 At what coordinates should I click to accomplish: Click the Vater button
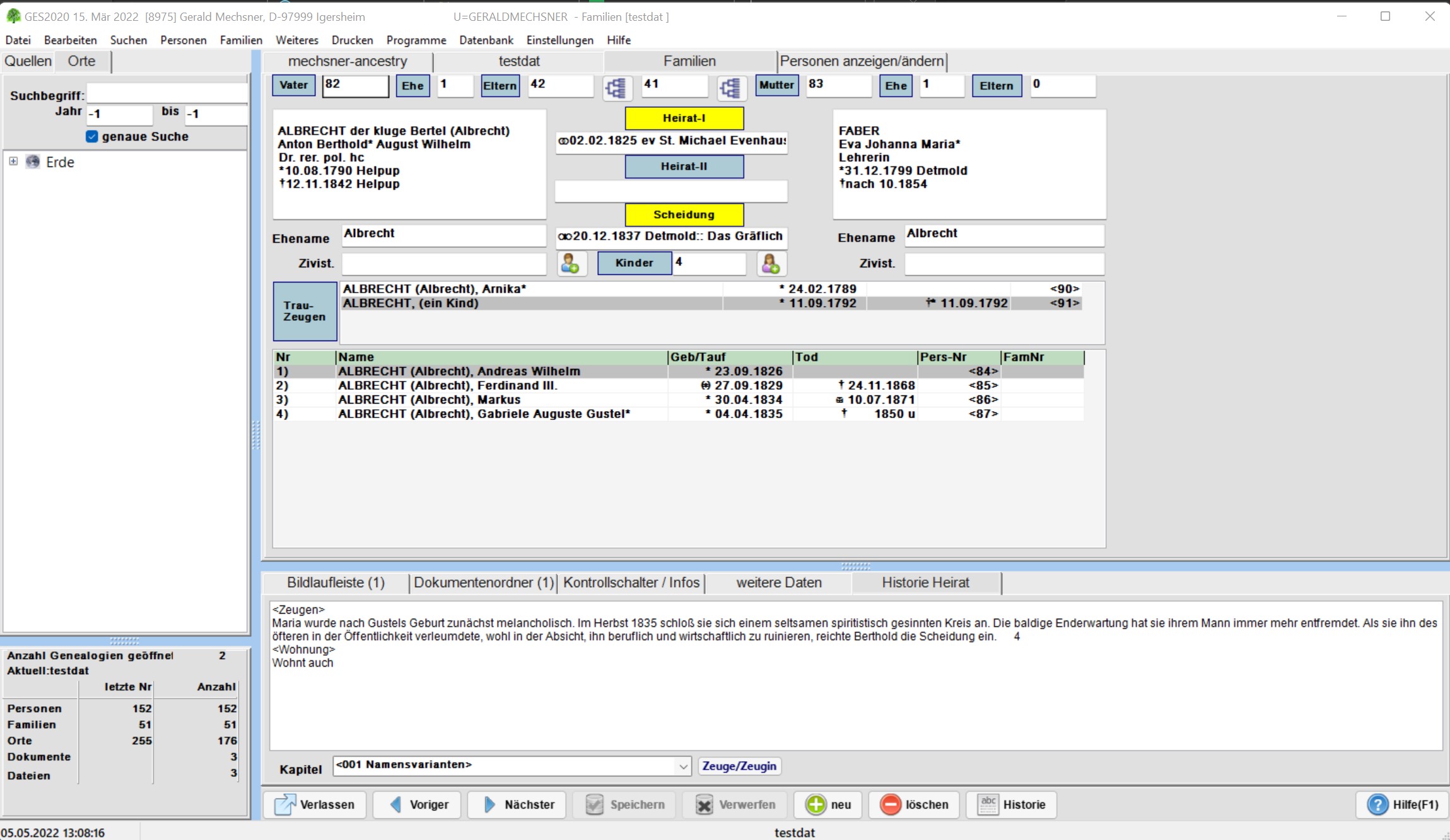[294, 85]
